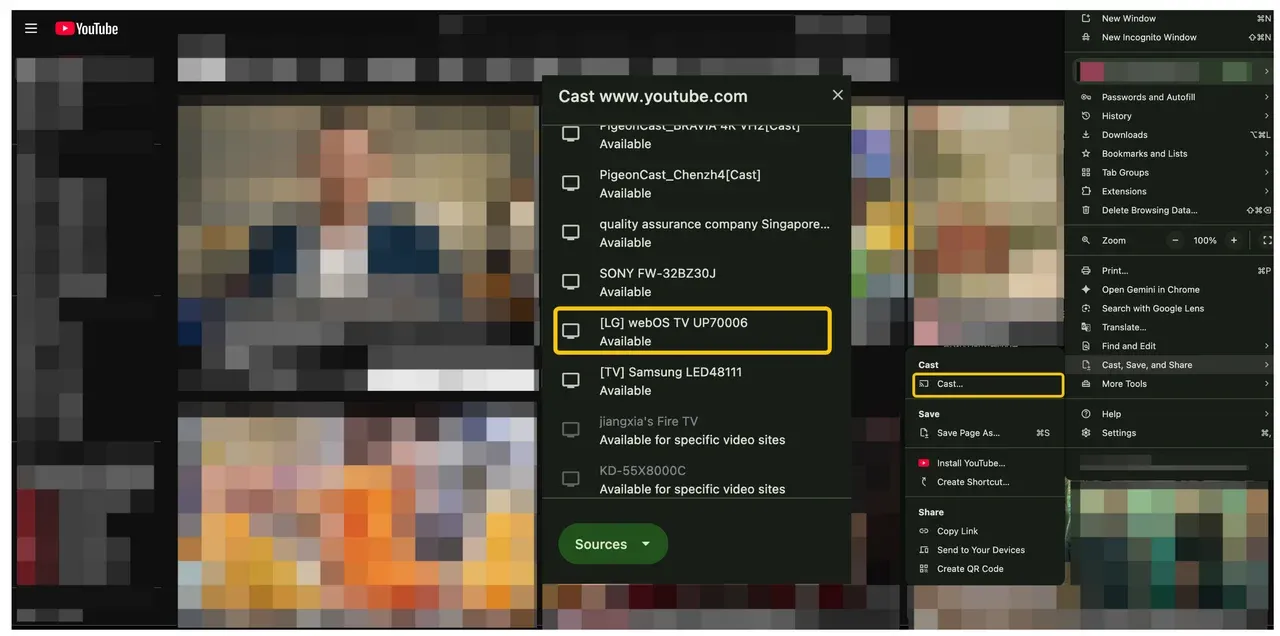Select quality assurance company Singapore device
The height and width of the screenshot is (636, 1280).
pyautogui.click(x=696, y=233)
